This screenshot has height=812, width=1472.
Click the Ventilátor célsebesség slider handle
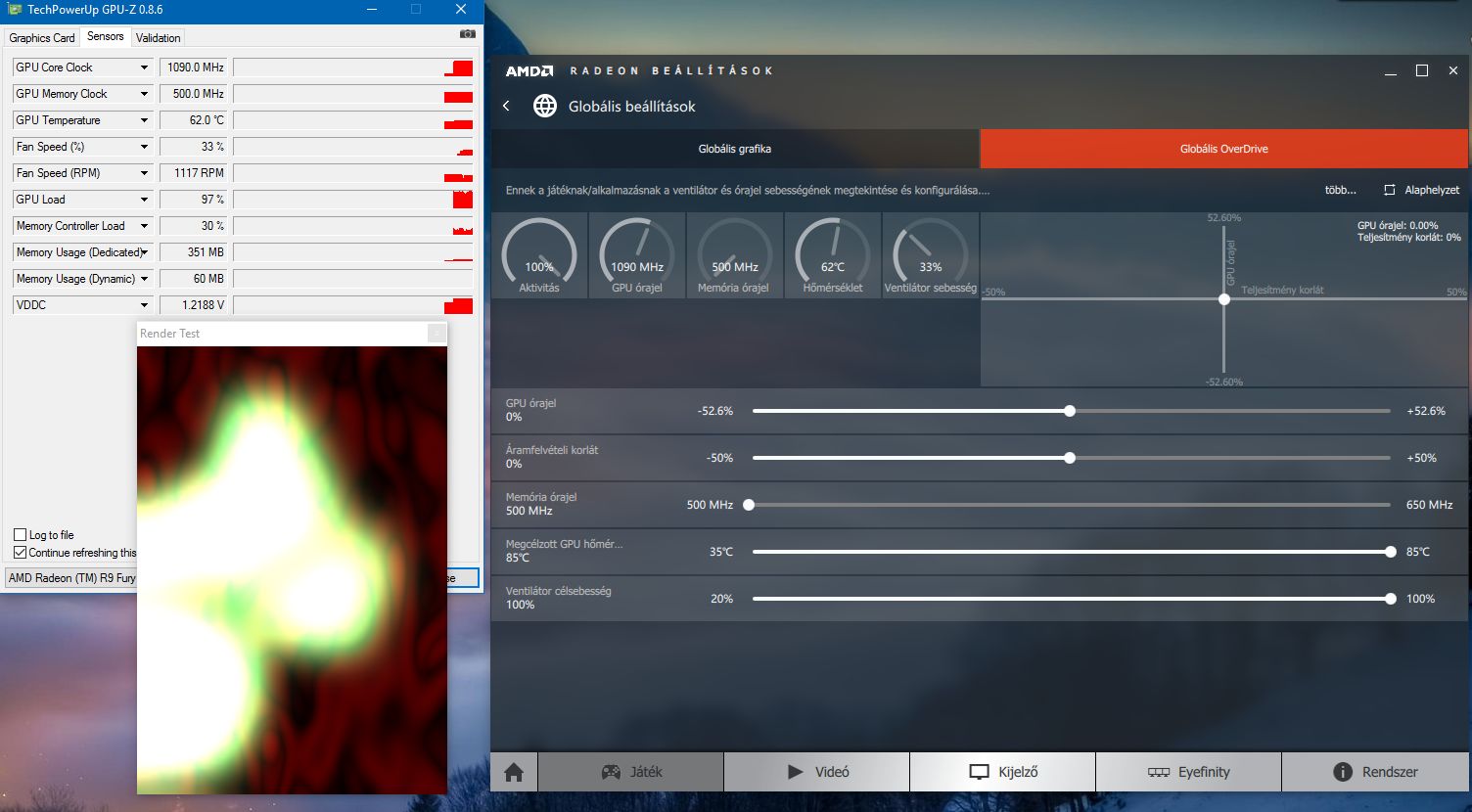(1391, 599)
